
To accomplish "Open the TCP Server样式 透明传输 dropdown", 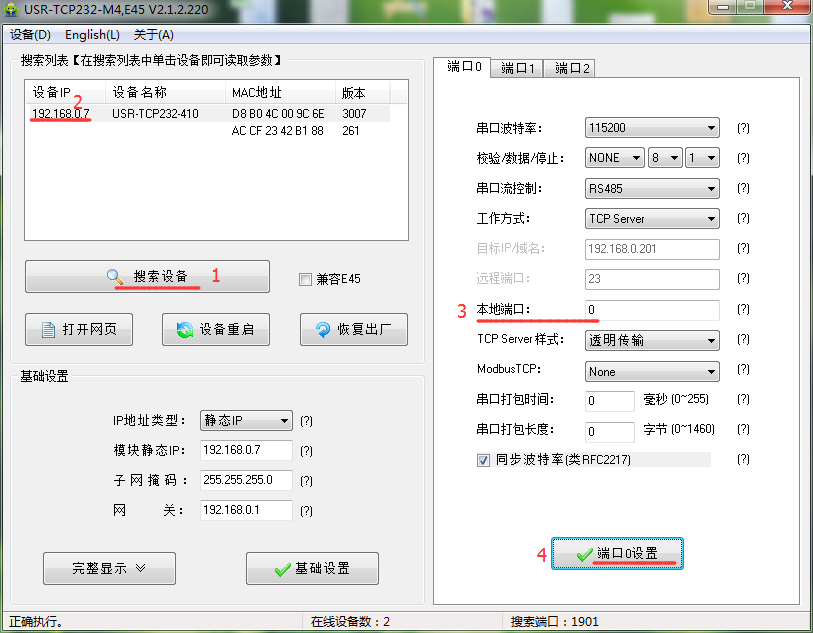I will tap(652, 341).
